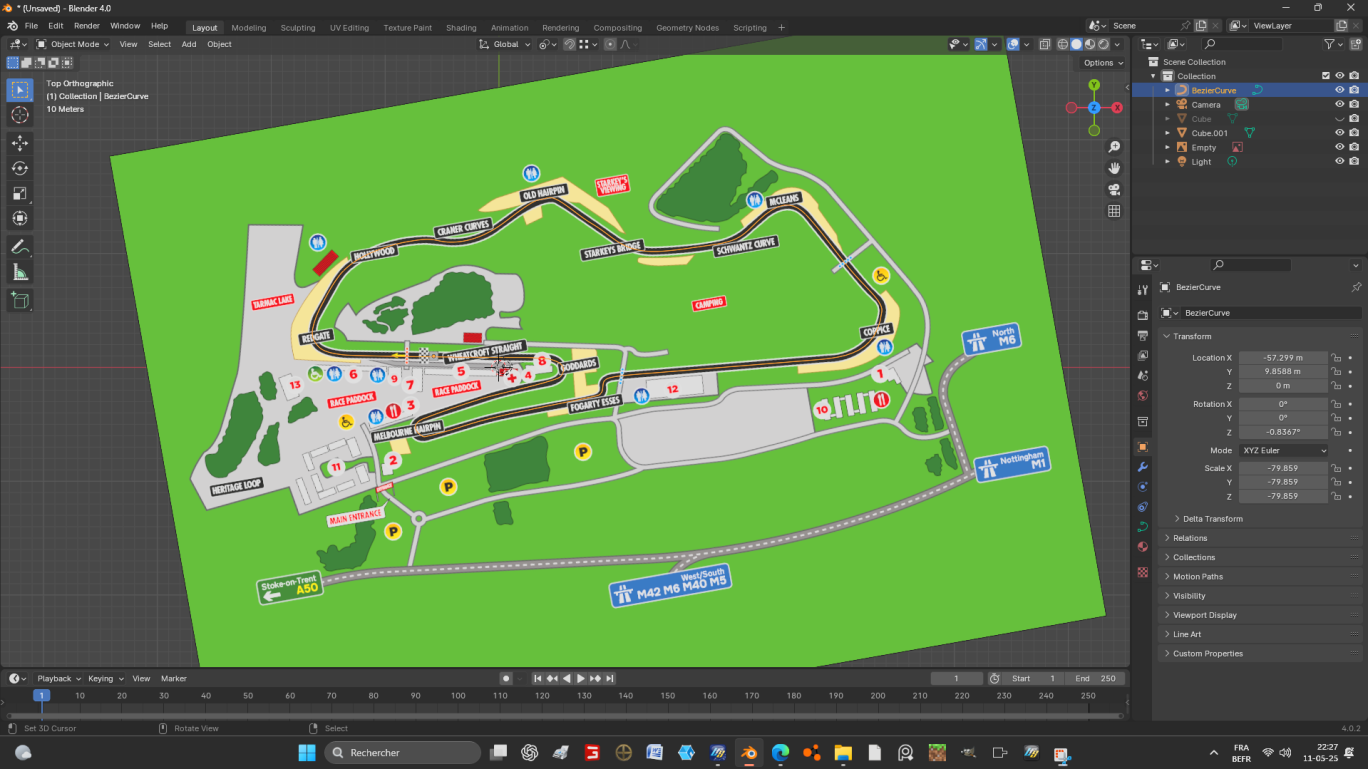Jump to the timeline end frame

[x=610, y=679]
